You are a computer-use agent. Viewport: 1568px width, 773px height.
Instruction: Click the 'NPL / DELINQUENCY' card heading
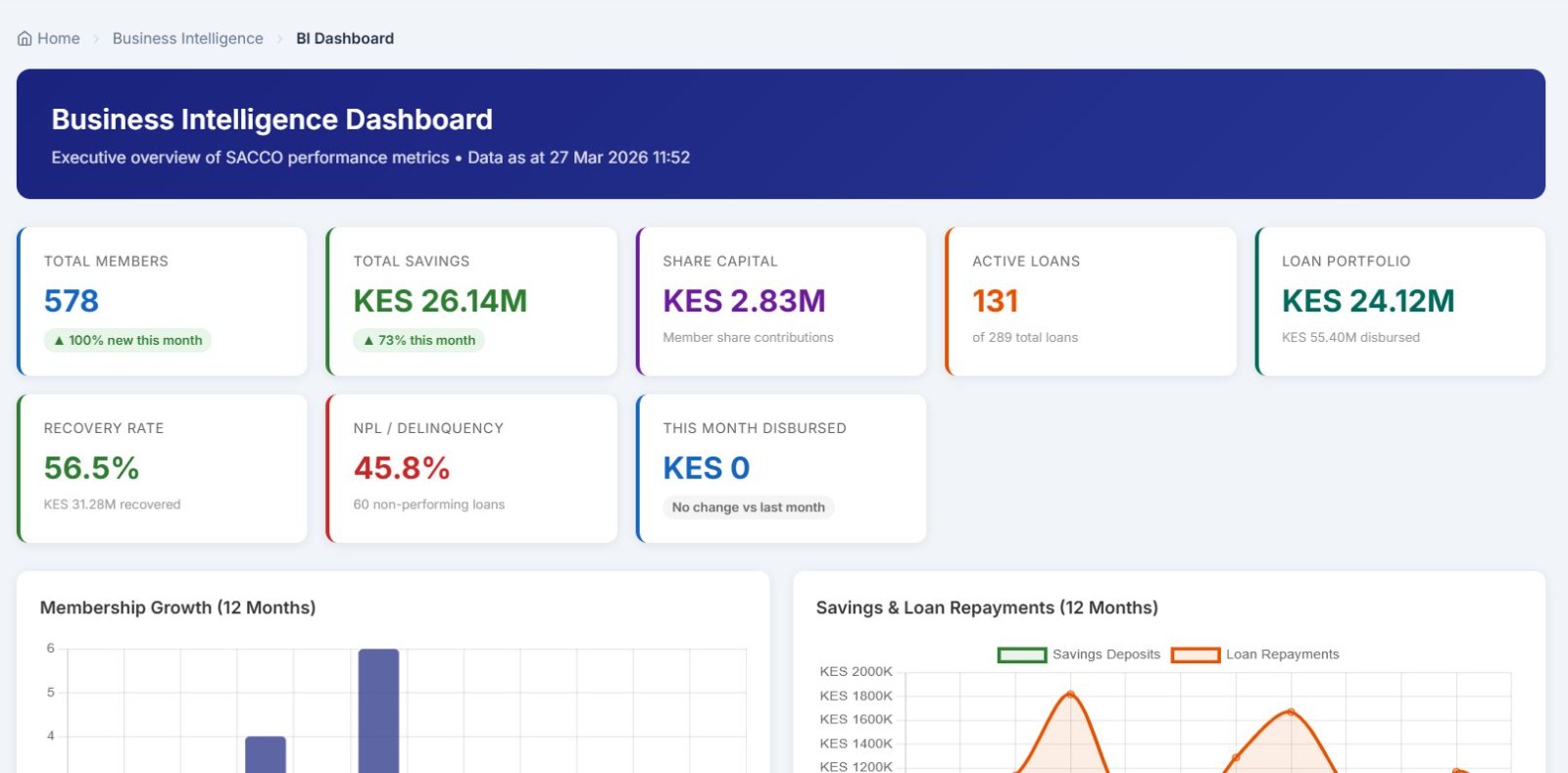click(x=428, y=429)
